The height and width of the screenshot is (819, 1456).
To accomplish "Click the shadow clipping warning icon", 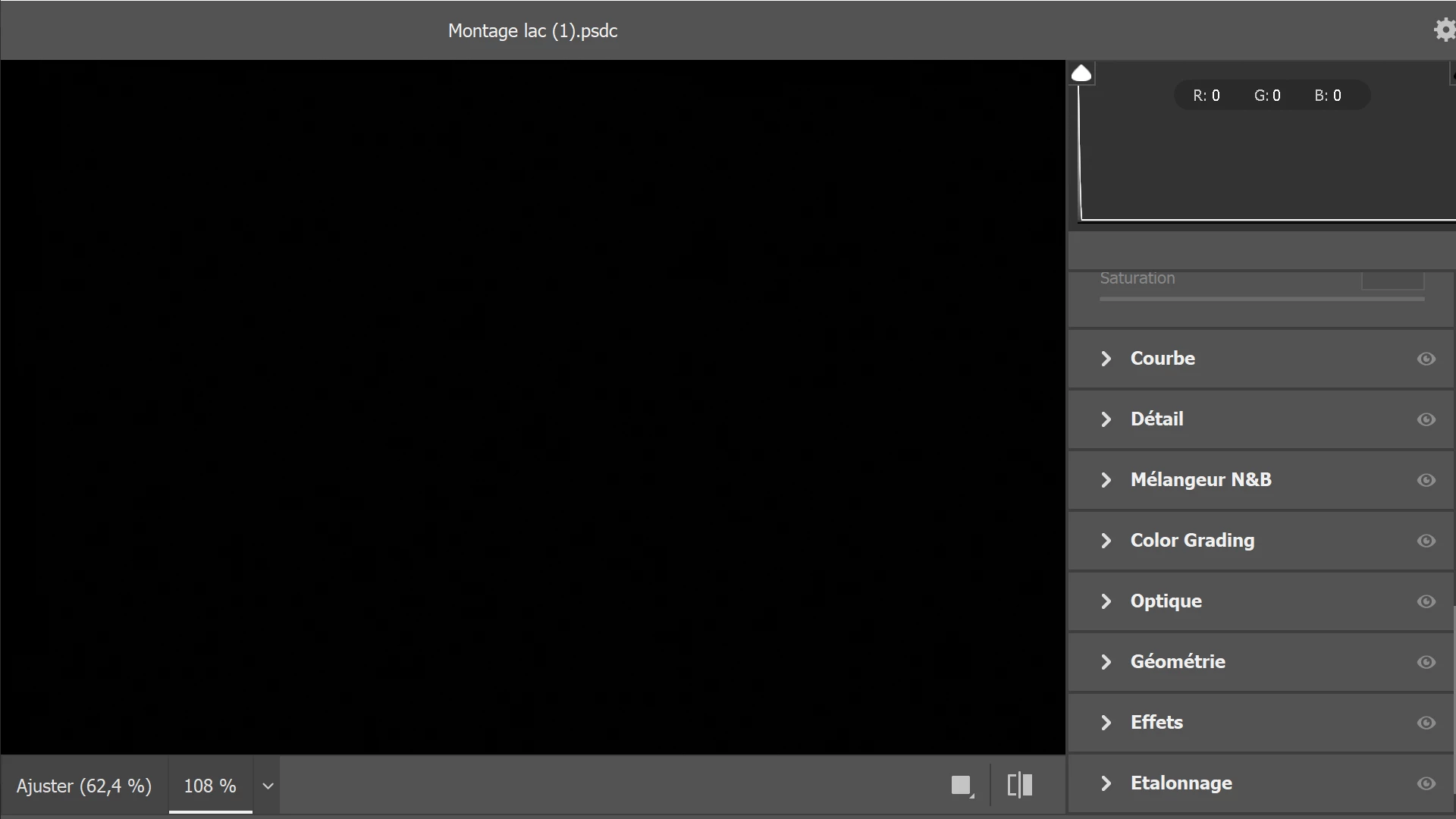I will (x=1081, y=74).
